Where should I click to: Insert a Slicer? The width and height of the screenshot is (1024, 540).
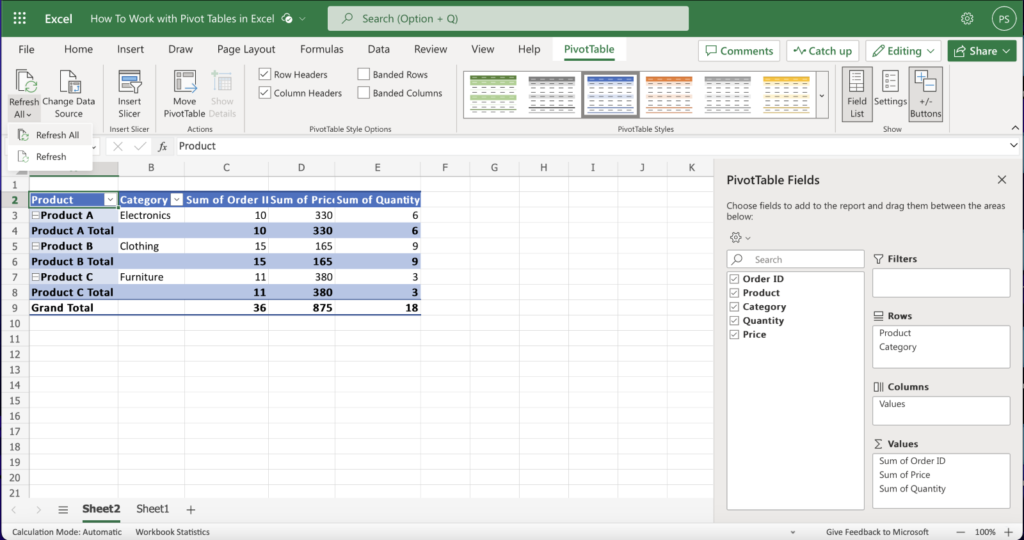(129, 94)
